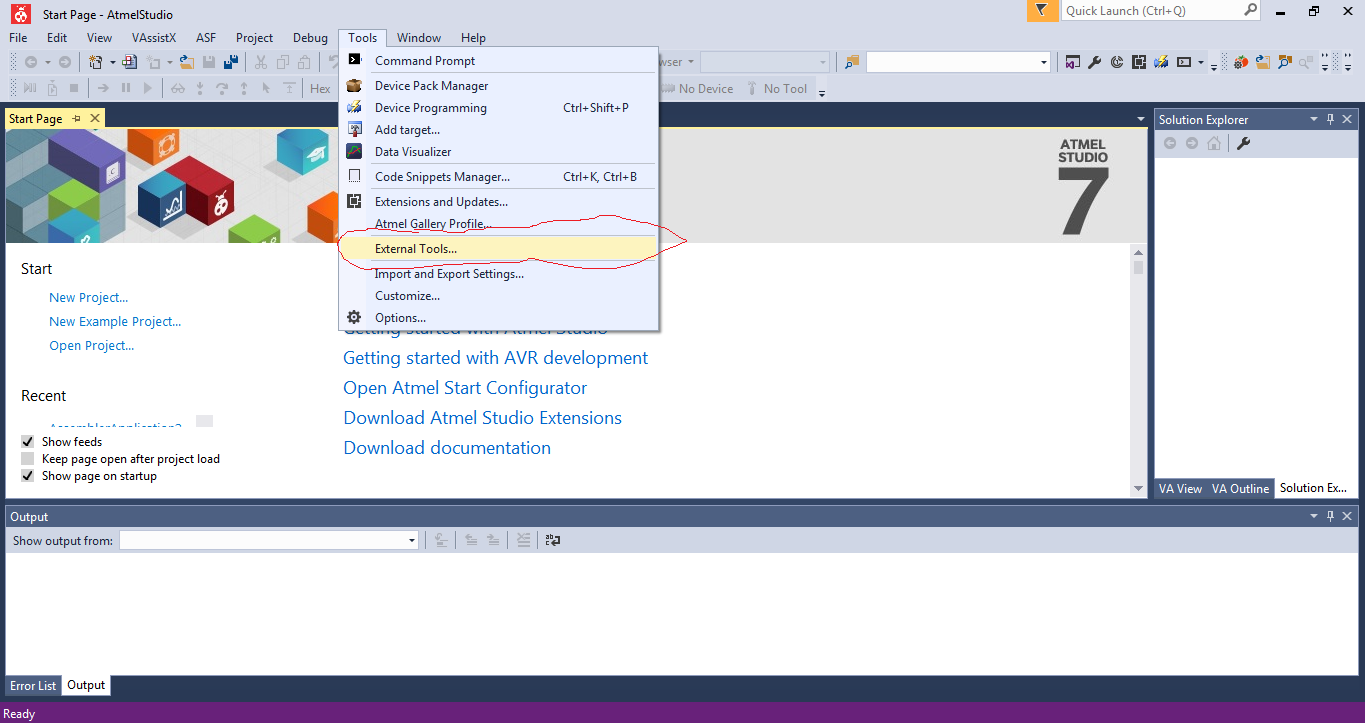Click the Command Prompt icon in Tools menu
Image resolution: width=1365 pixels, height=723 pixels.
point(354,60)
